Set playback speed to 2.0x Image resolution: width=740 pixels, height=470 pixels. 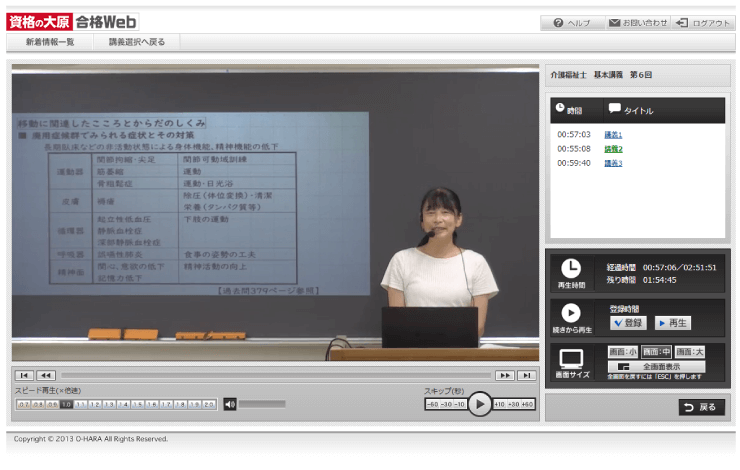209,404
